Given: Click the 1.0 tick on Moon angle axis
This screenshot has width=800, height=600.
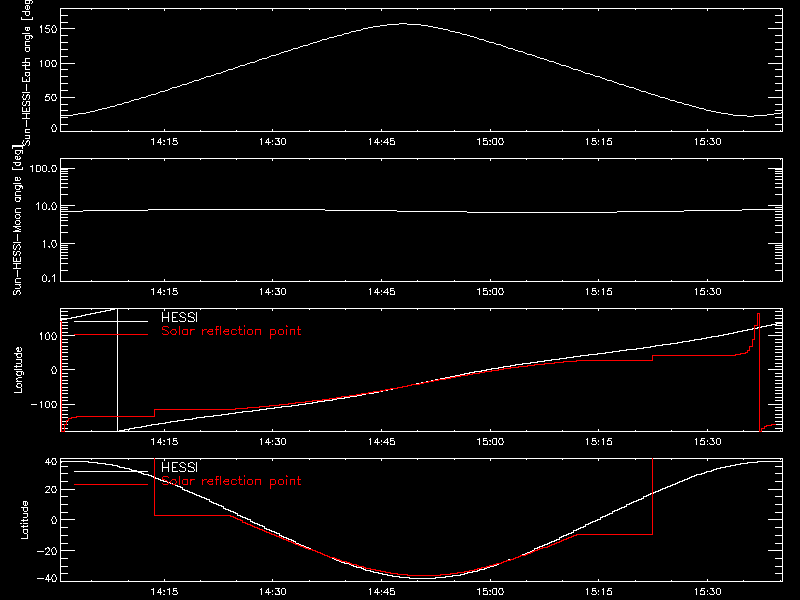Looking at the screenshot, I should point(49,244).
